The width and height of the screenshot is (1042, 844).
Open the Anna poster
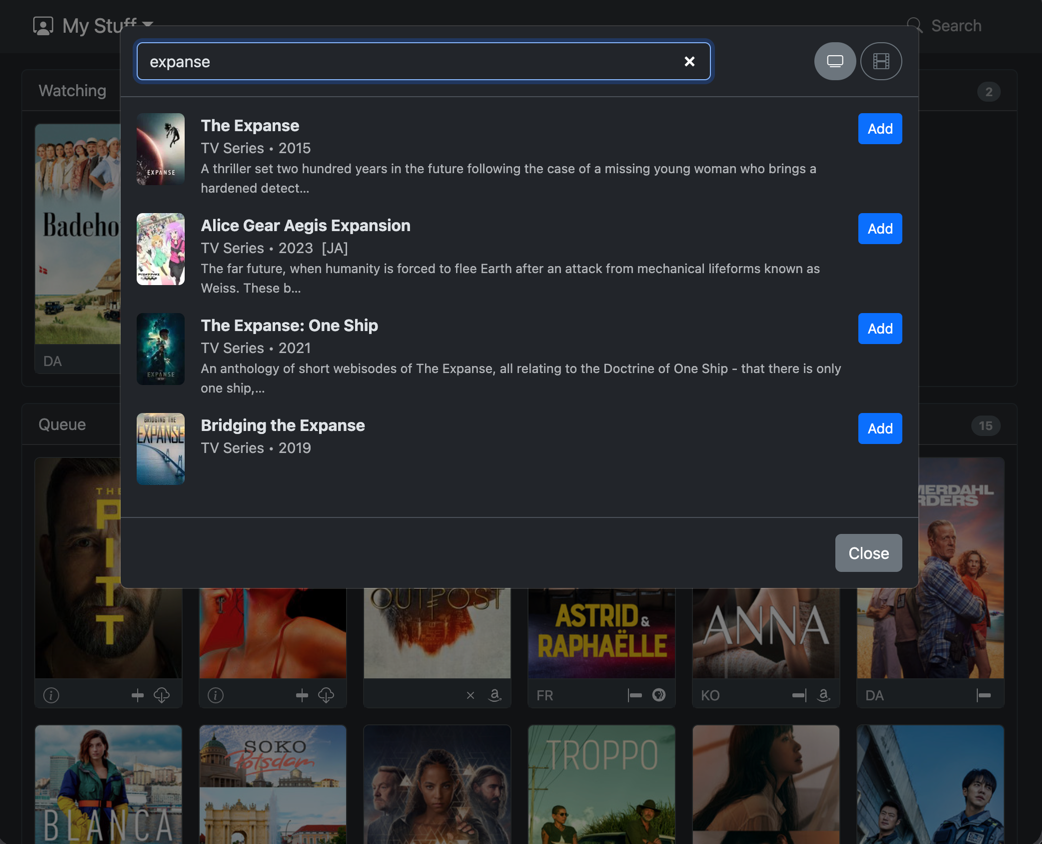766,633
